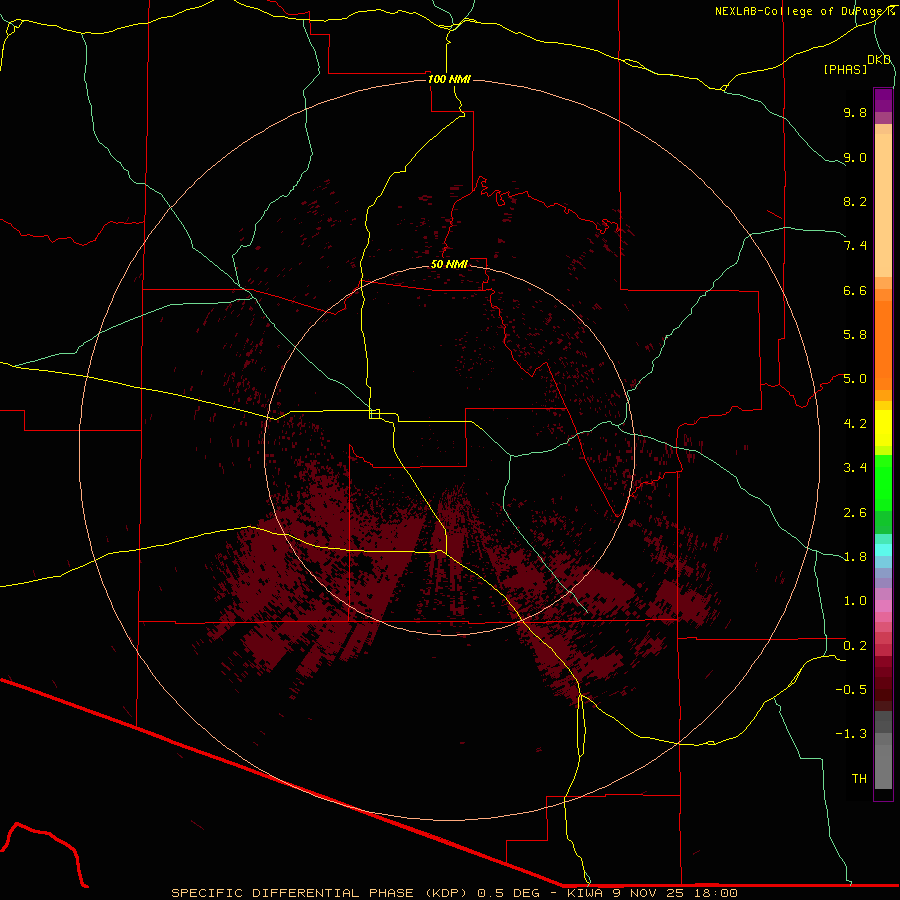
Task: Click the 2.6 legend value
Action: [855, 513]
